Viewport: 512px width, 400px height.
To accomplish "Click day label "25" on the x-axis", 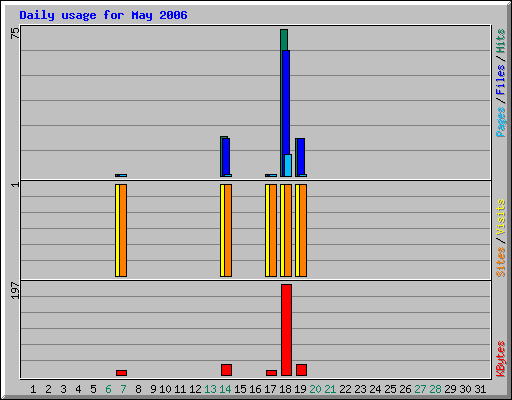I will 390,389.
